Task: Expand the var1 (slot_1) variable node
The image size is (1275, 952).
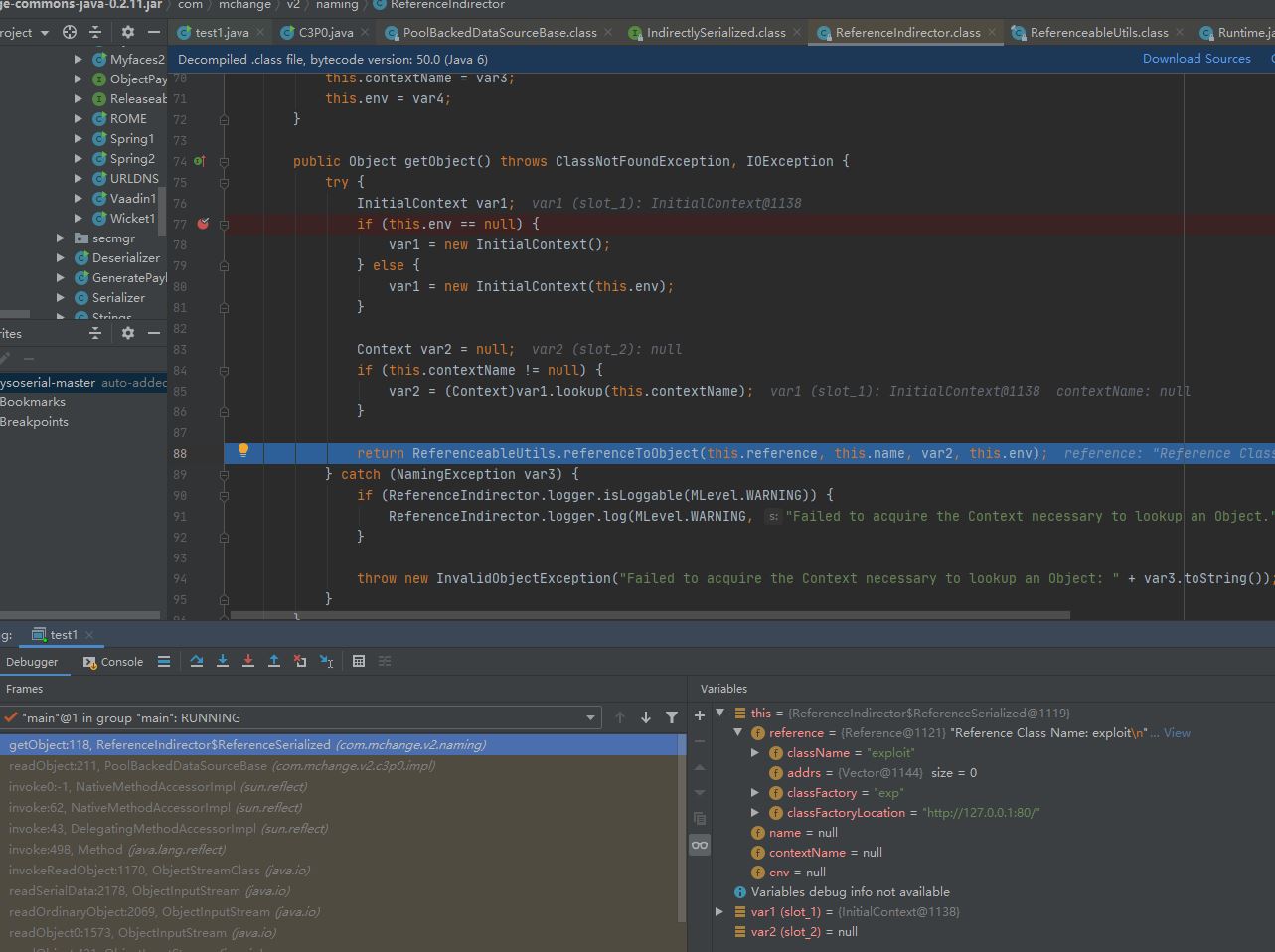Action: pyautogui.click(x=719, y=911)
